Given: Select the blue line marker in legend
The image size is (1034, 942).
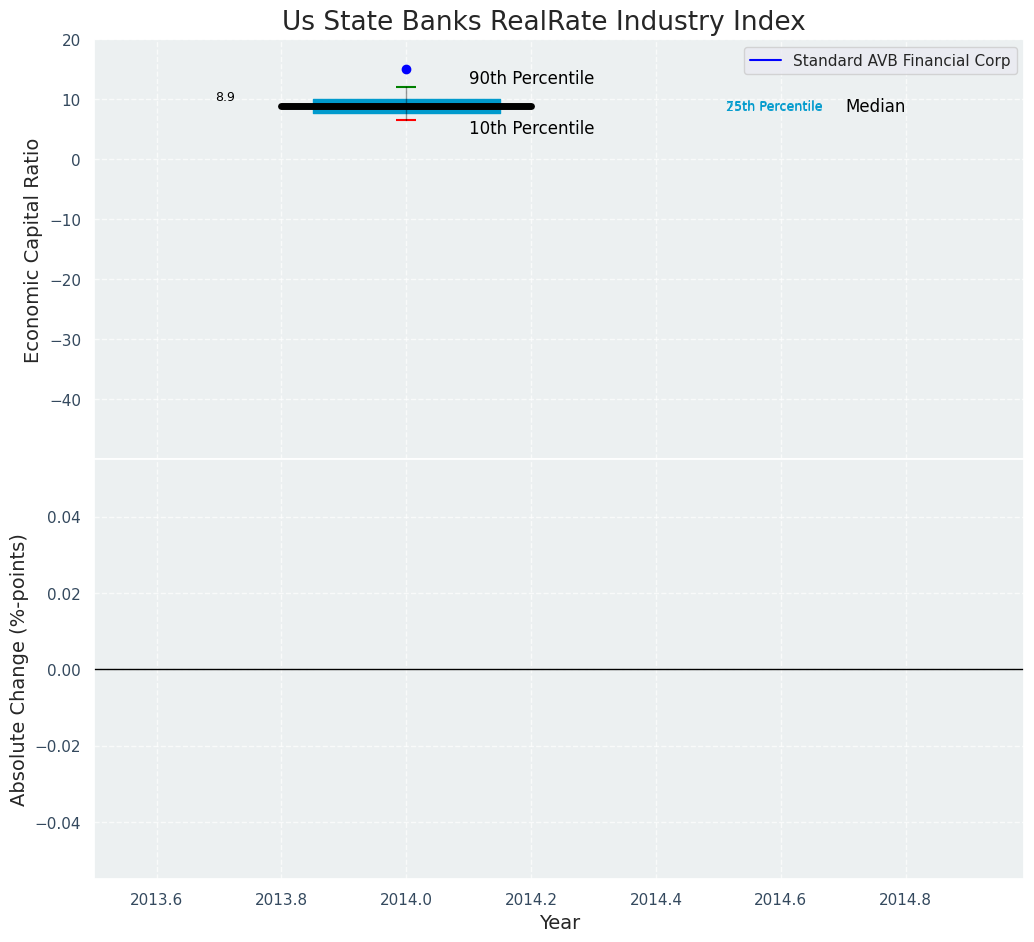Looking at the screenshot, I should point(766,61).
